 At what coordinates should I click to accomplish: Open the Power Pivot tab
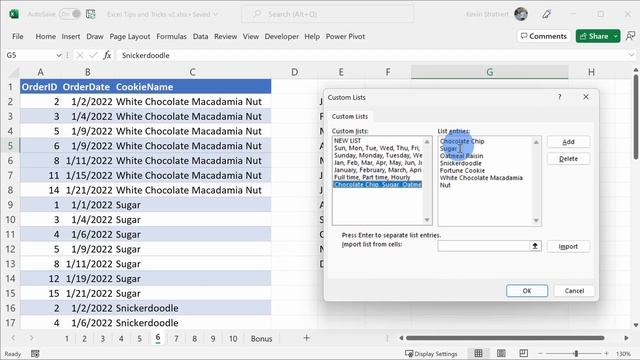tap(345, 36)
